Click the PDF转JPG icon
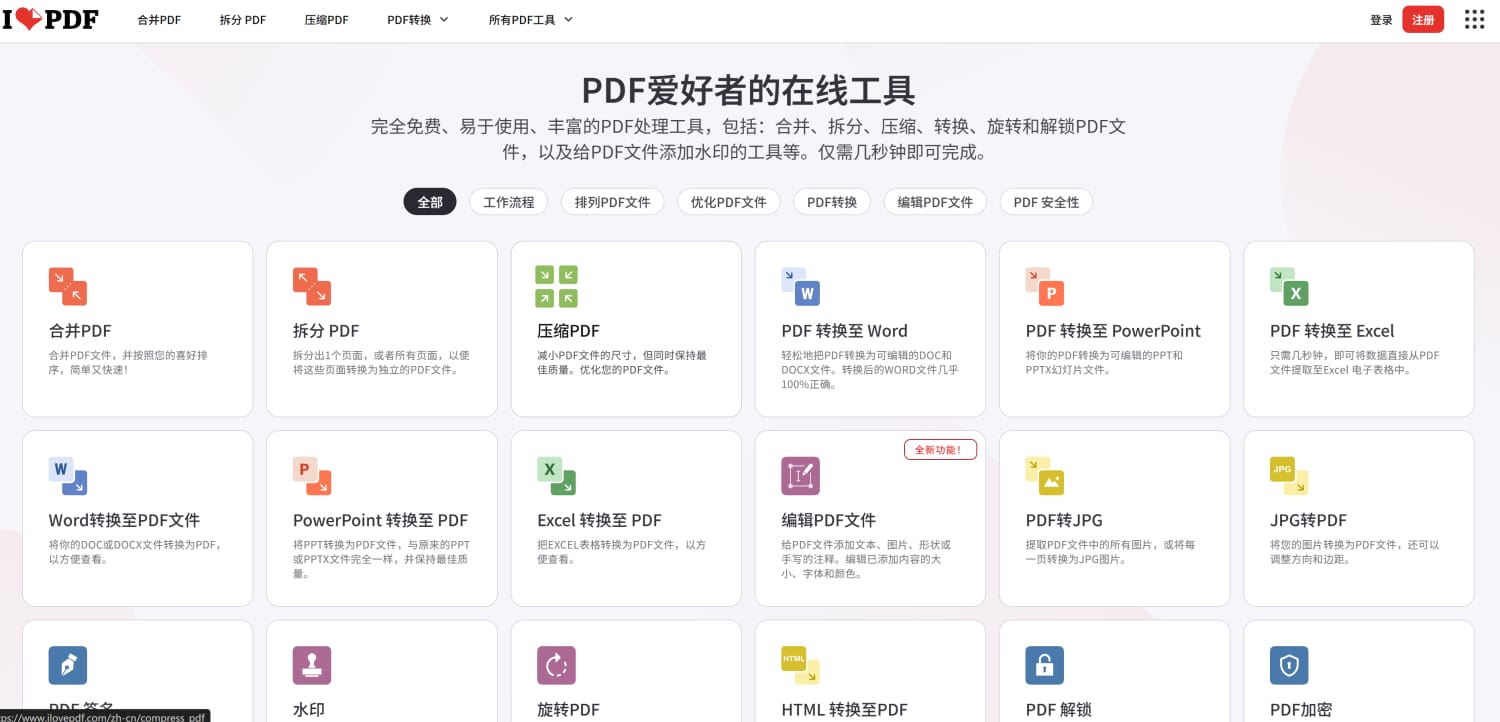Image resolution: width=1500 pixels, height=722 pixels. point(1045,476)
